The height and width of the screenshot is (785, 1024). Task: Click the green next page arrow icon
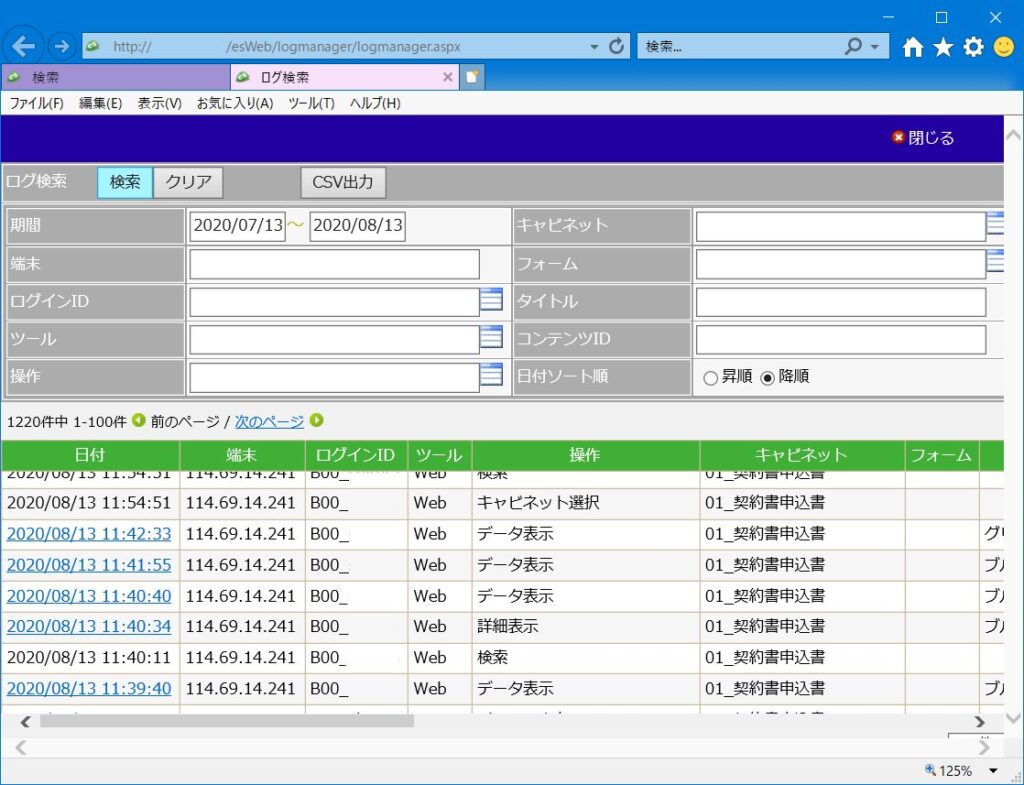317,421
